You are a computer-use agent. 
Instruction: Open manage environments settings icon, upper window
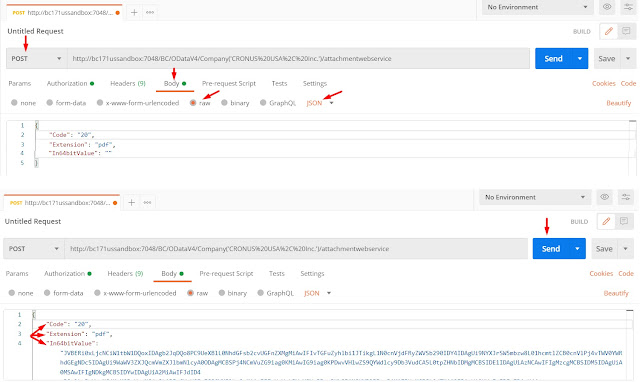[x=628, y=7]
